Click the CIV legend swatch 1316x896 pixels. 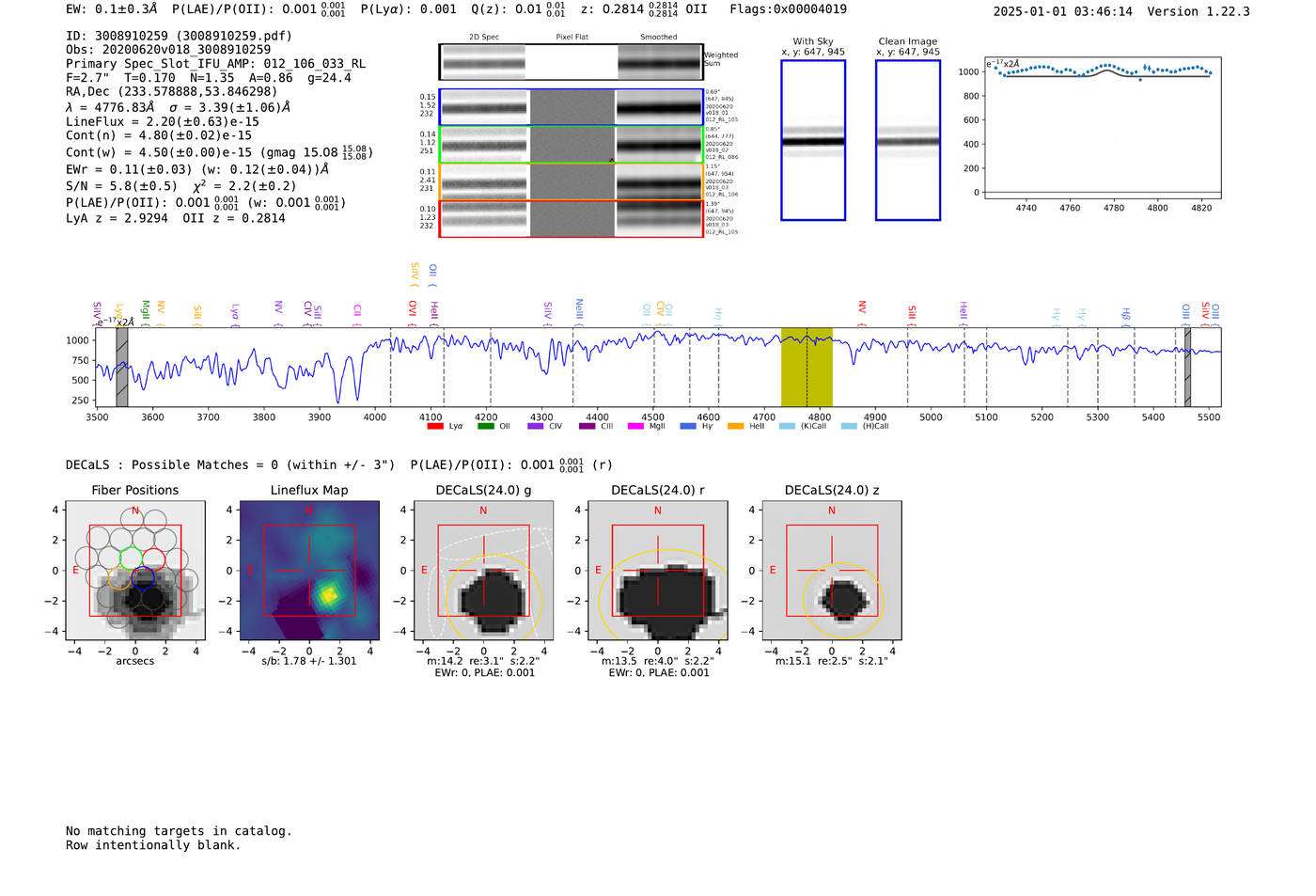[x=536, y=426]
